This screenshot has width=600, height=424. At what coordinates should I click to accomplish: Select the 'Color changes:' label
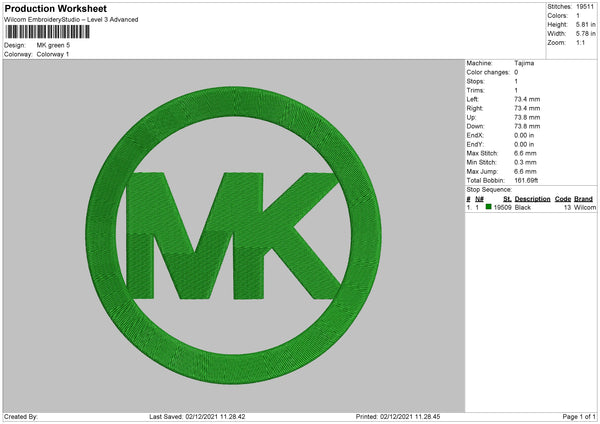click(x=488, y=72)
